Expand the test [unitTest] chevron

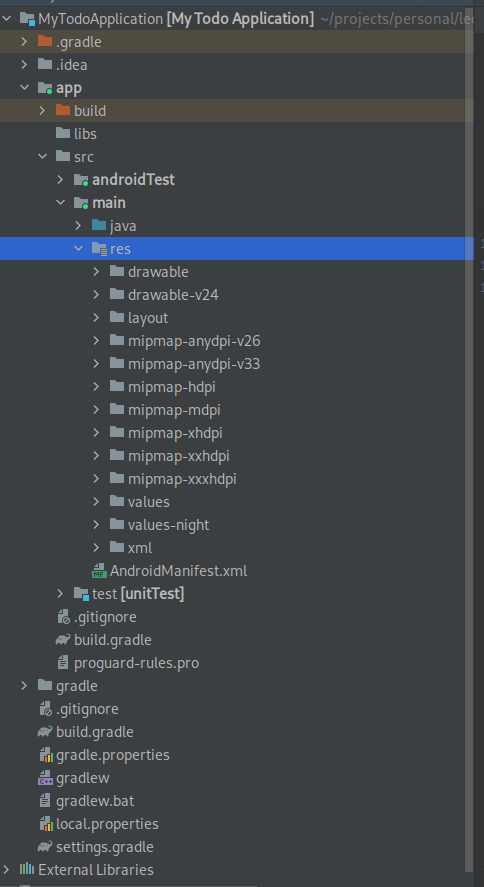[x=60, y=593]
